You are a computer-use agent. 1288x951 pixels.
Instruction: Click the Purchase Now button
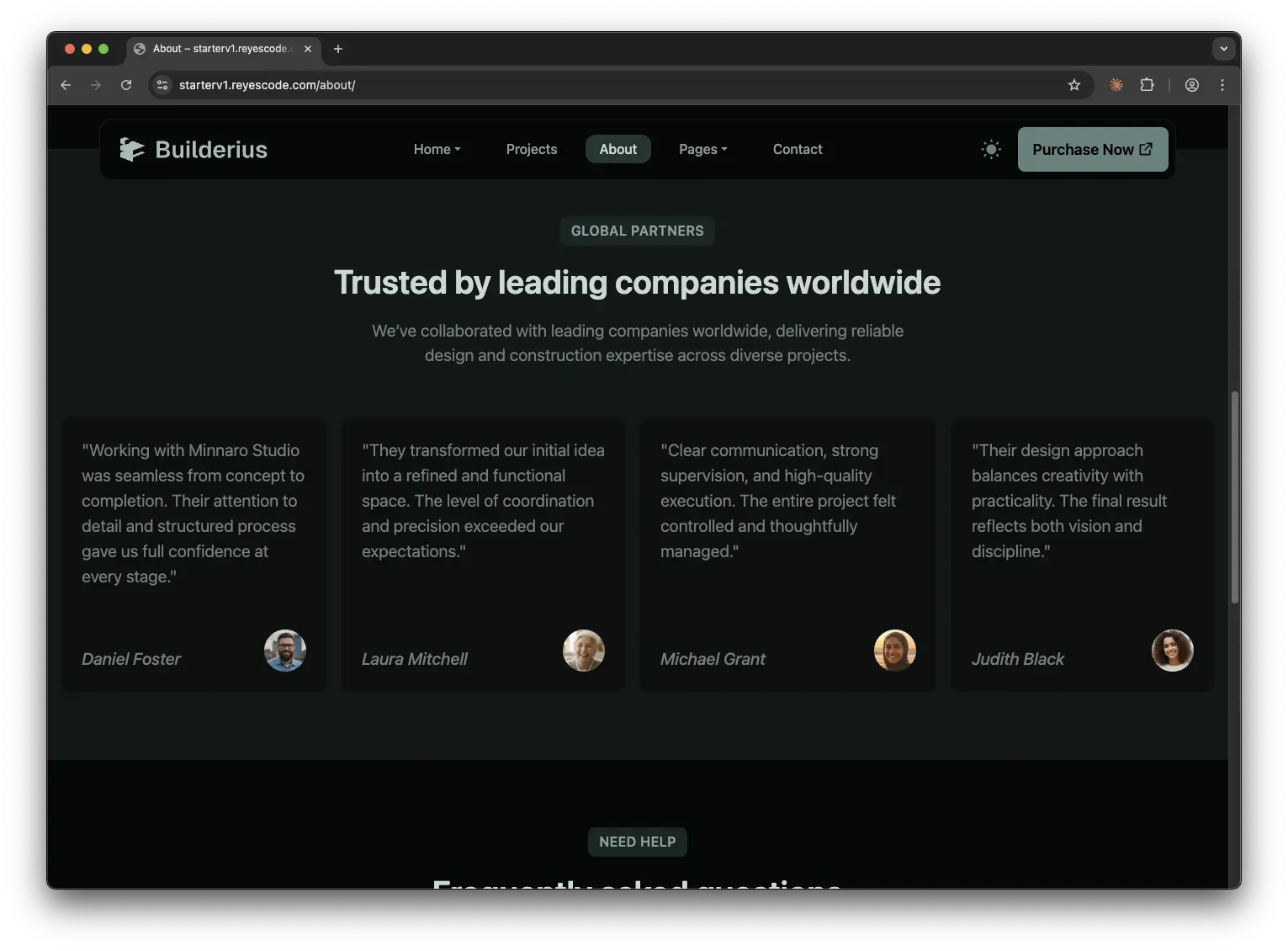(x=1092, y=149)
